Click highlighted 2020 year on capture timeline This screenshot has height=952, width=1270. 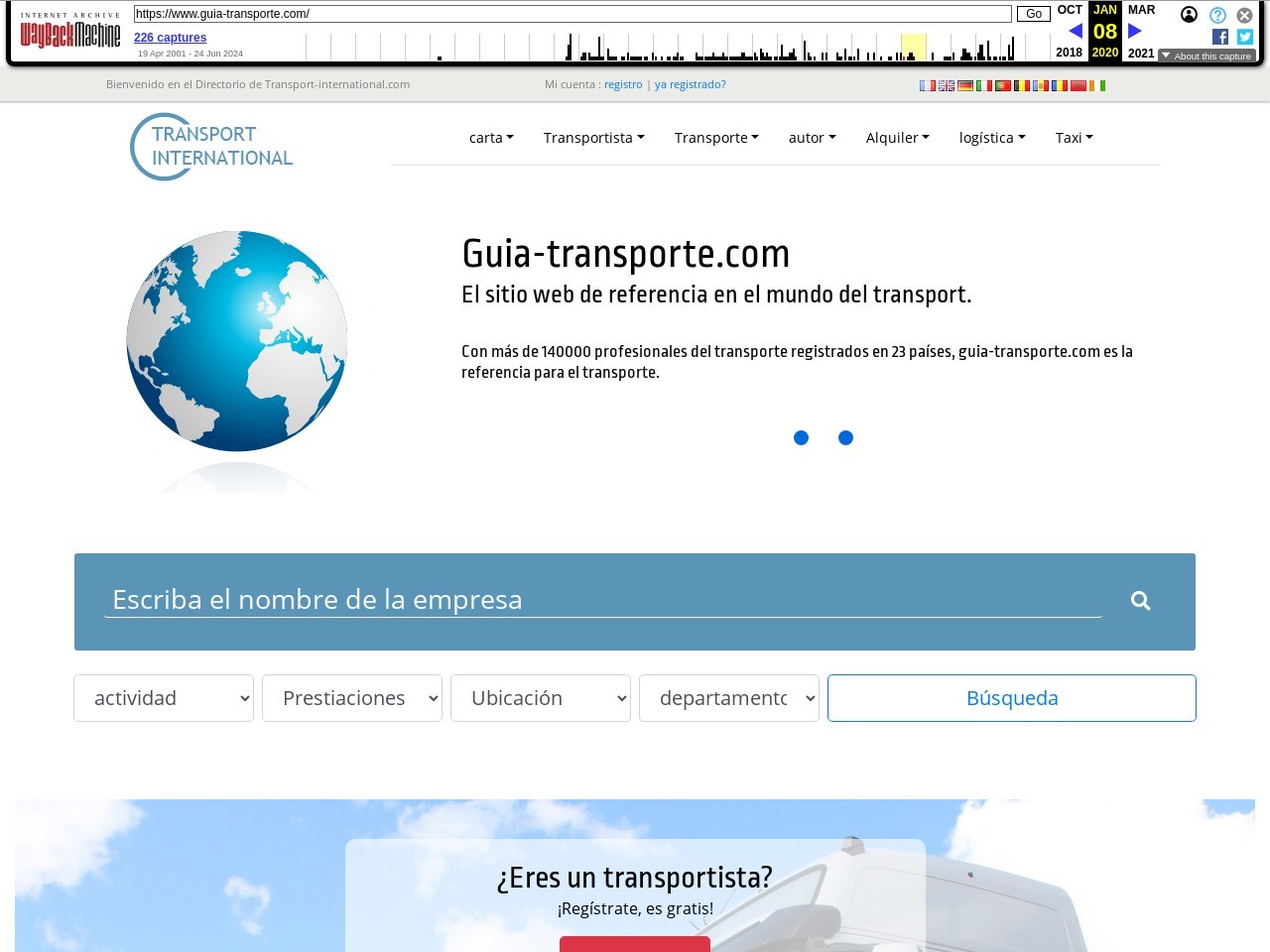pyautogui.click(x=913, y=47)
